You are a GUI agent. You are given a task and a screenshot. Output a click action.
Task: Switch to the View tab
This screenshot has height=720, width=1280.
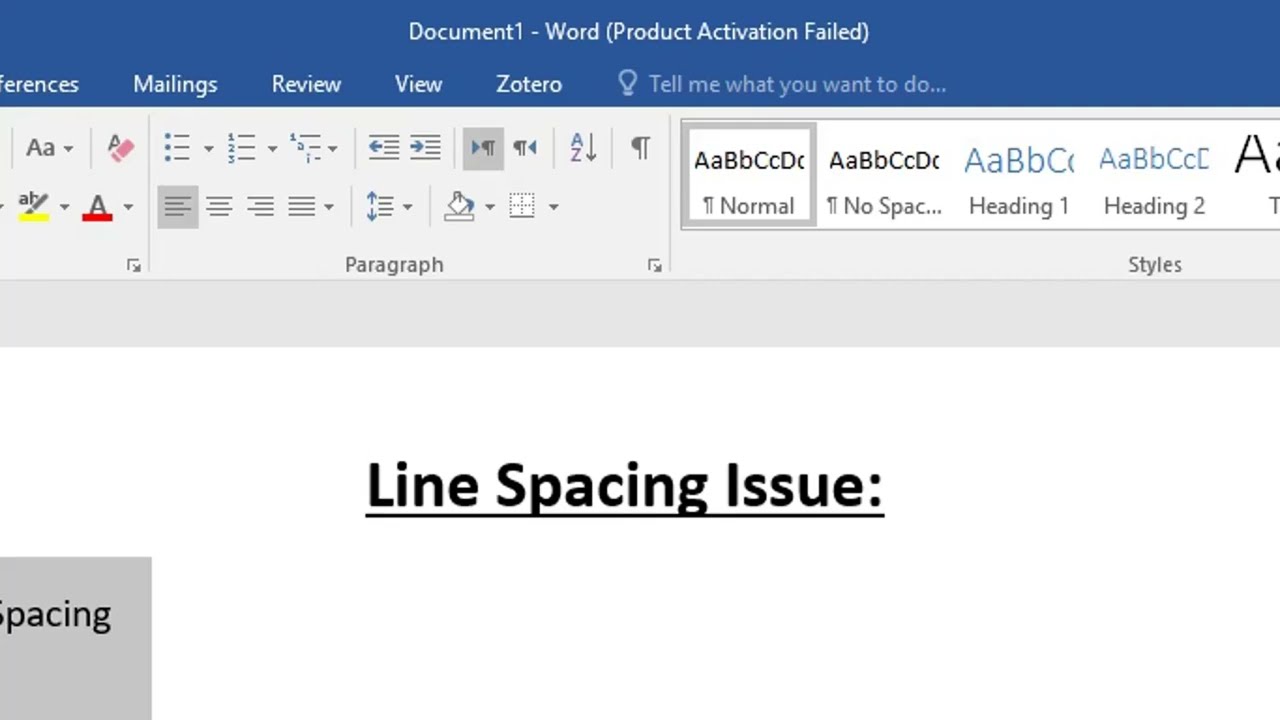(418, 84)
